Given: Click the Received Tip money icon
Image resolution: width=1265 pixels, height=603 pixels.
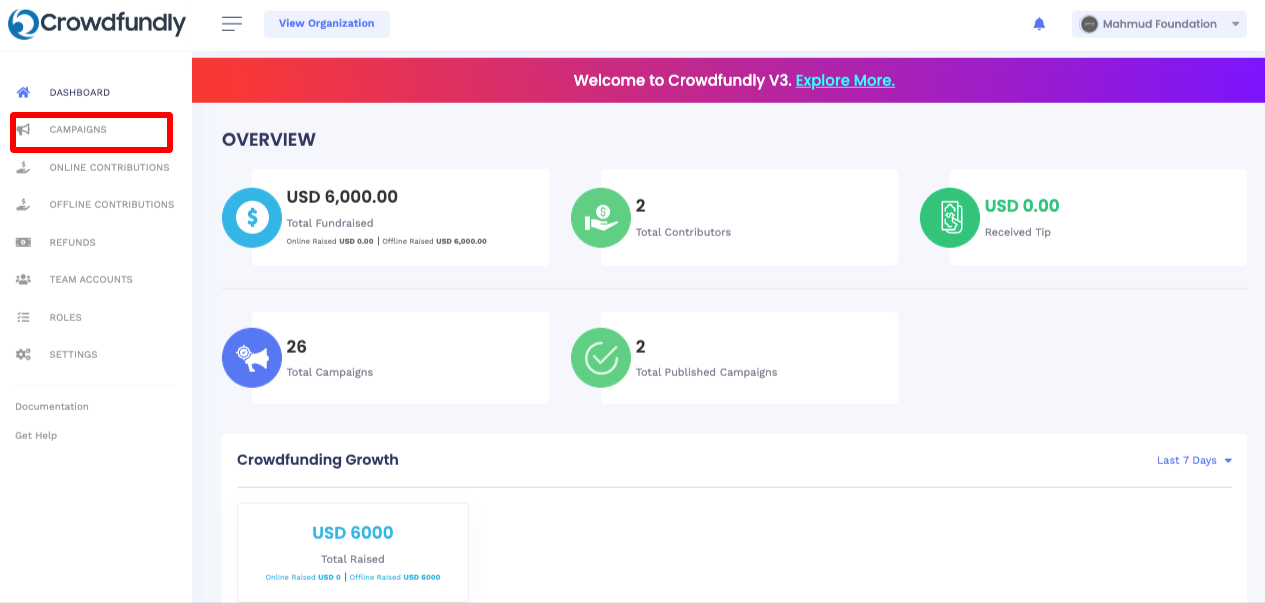Looking at the screenshot, I should pyautogui.click(x=950, y=217).
